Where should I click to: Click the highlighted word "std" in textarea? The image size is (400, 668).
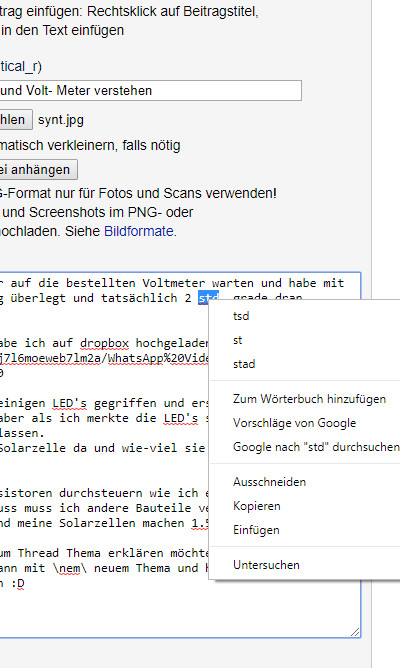coord(208,298)
